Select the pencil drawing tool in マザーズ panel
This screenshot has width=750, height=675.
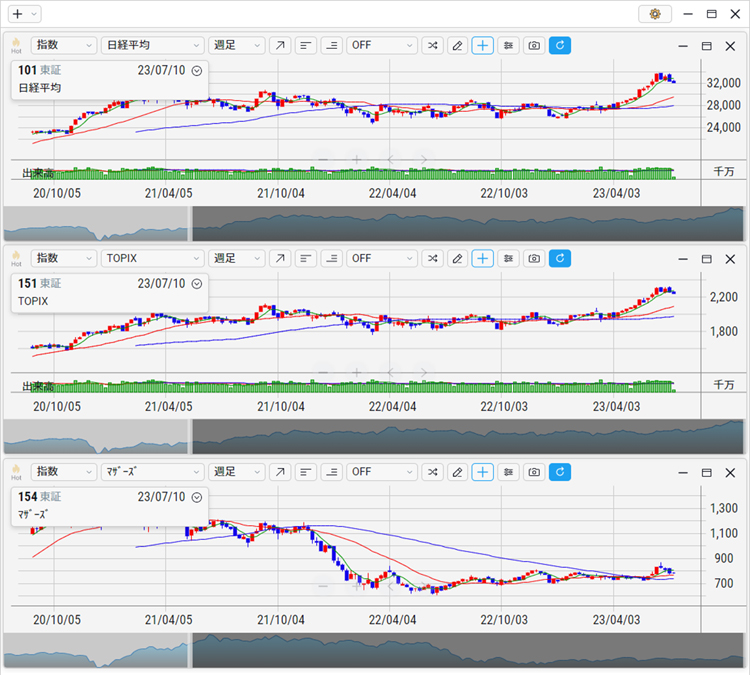(458, 472)
